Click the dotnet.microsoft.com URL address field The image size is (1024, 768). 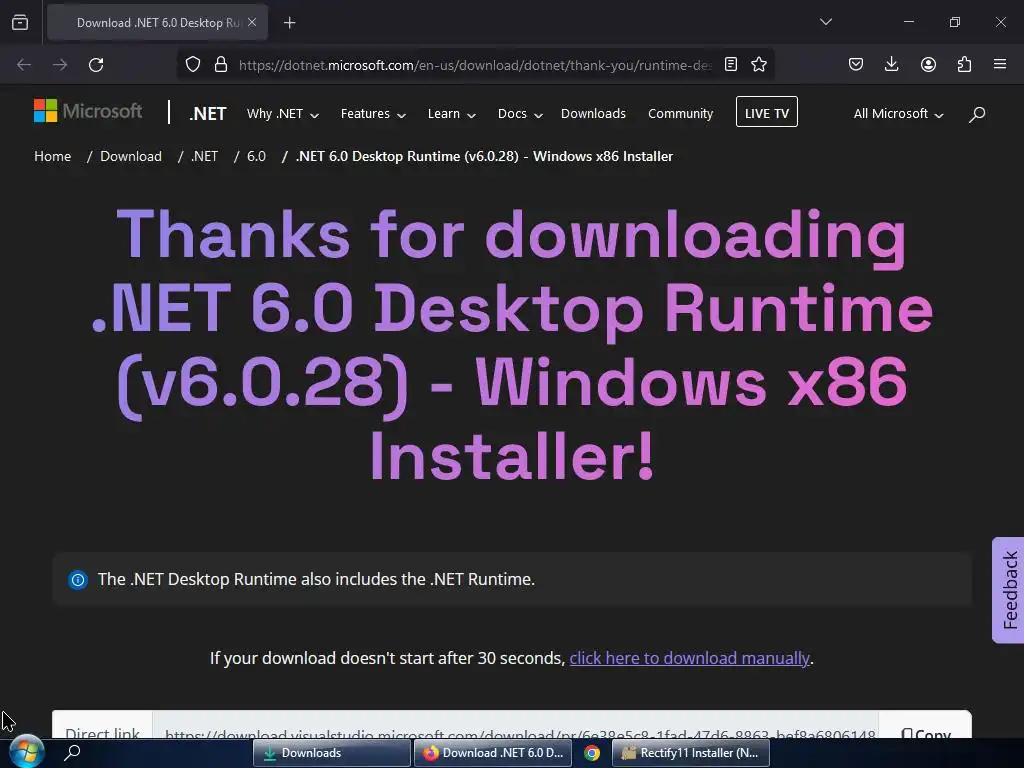pos(475,65)
